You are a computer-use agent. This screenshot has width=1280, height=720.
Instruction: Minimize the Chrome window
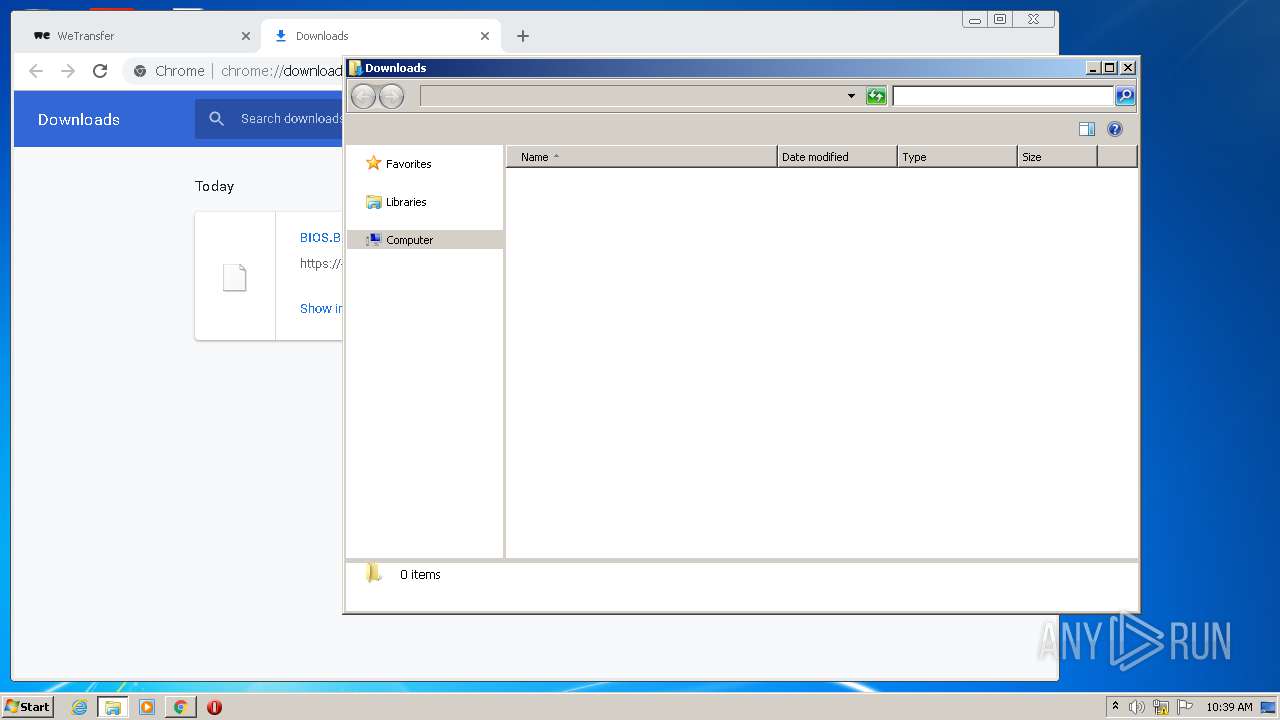(975, 19)
